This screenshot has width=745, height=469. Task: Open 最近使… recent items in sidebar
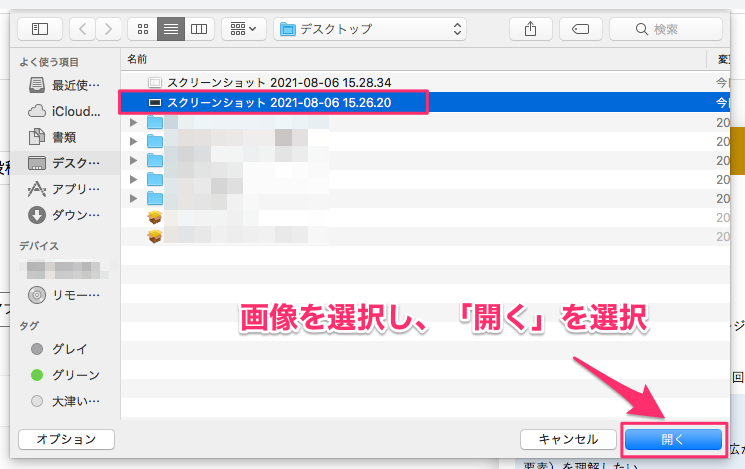tap(64, 85)
